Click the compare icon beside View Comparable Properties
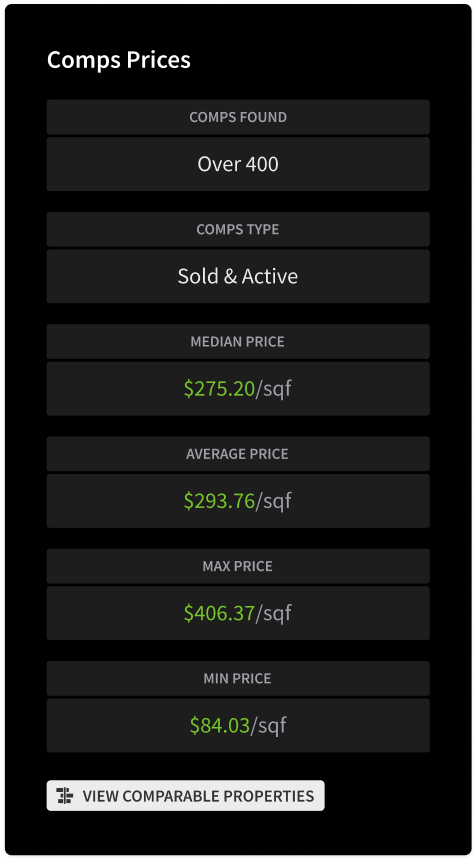Viewport: 476px width, 860px height. [x=65, y=795]
